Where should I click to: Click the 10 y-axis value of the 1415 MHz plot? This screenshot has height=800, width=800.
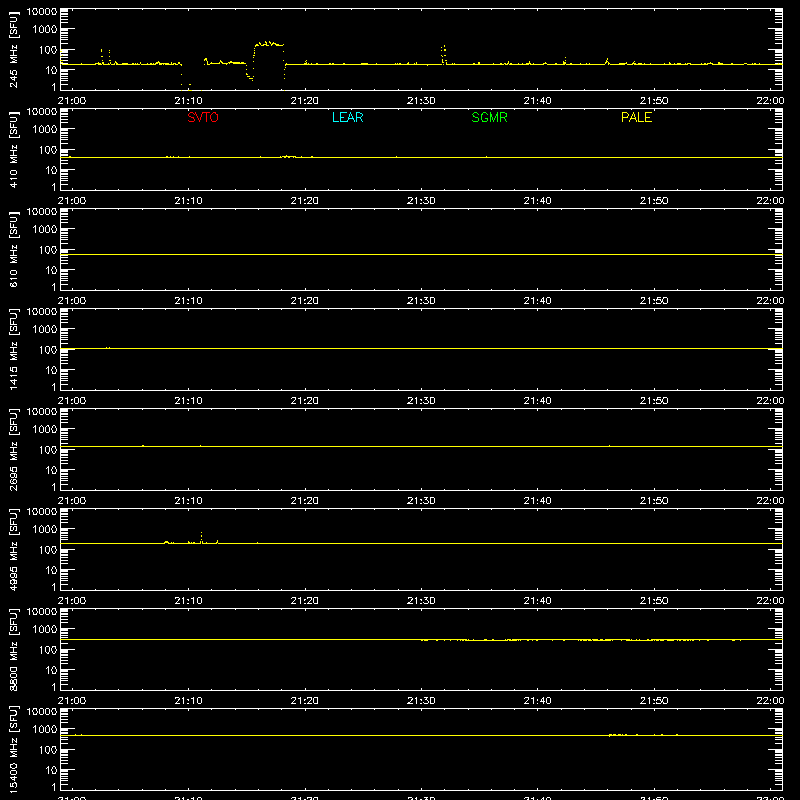tap(51, 370)
